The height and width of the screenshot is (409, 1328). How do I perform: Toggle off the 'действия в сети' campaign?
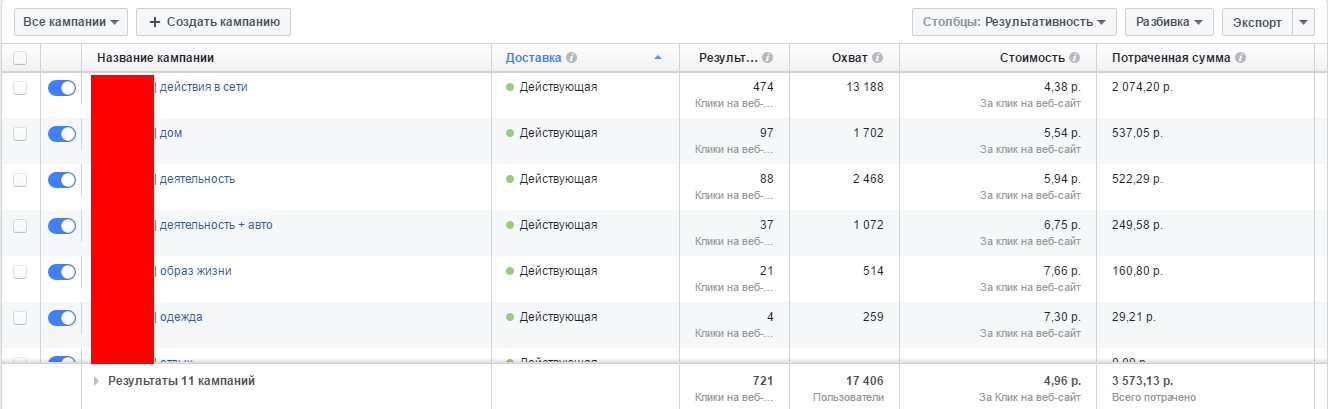point(62,88)
